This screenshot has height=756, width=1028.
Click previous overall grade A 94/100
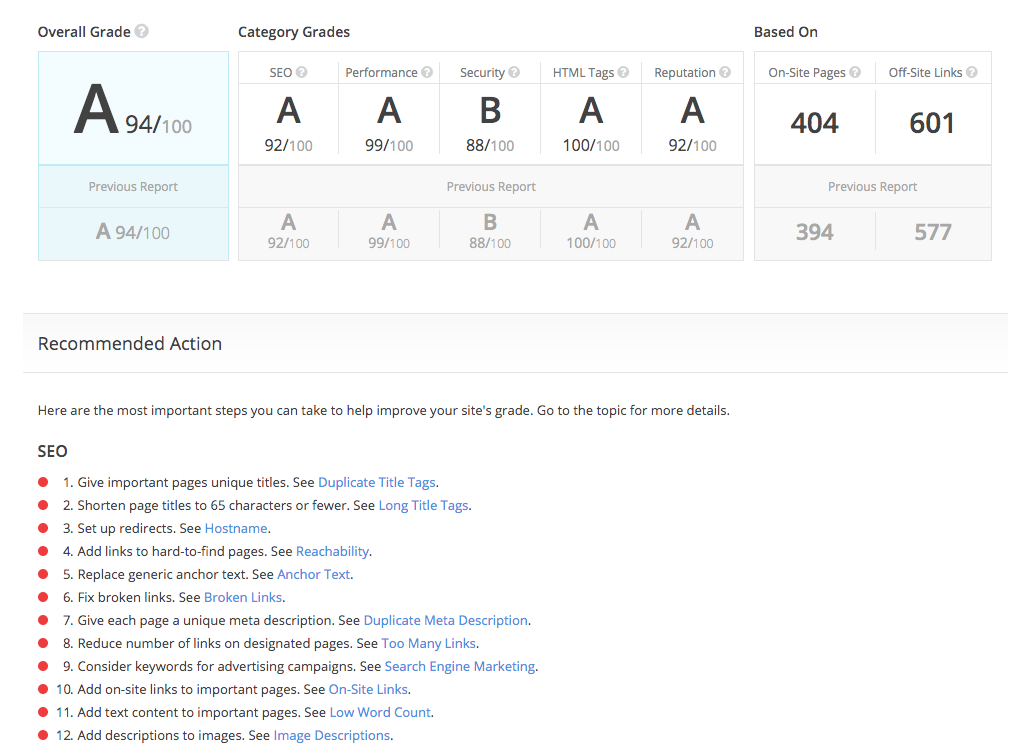pos(133,232)
